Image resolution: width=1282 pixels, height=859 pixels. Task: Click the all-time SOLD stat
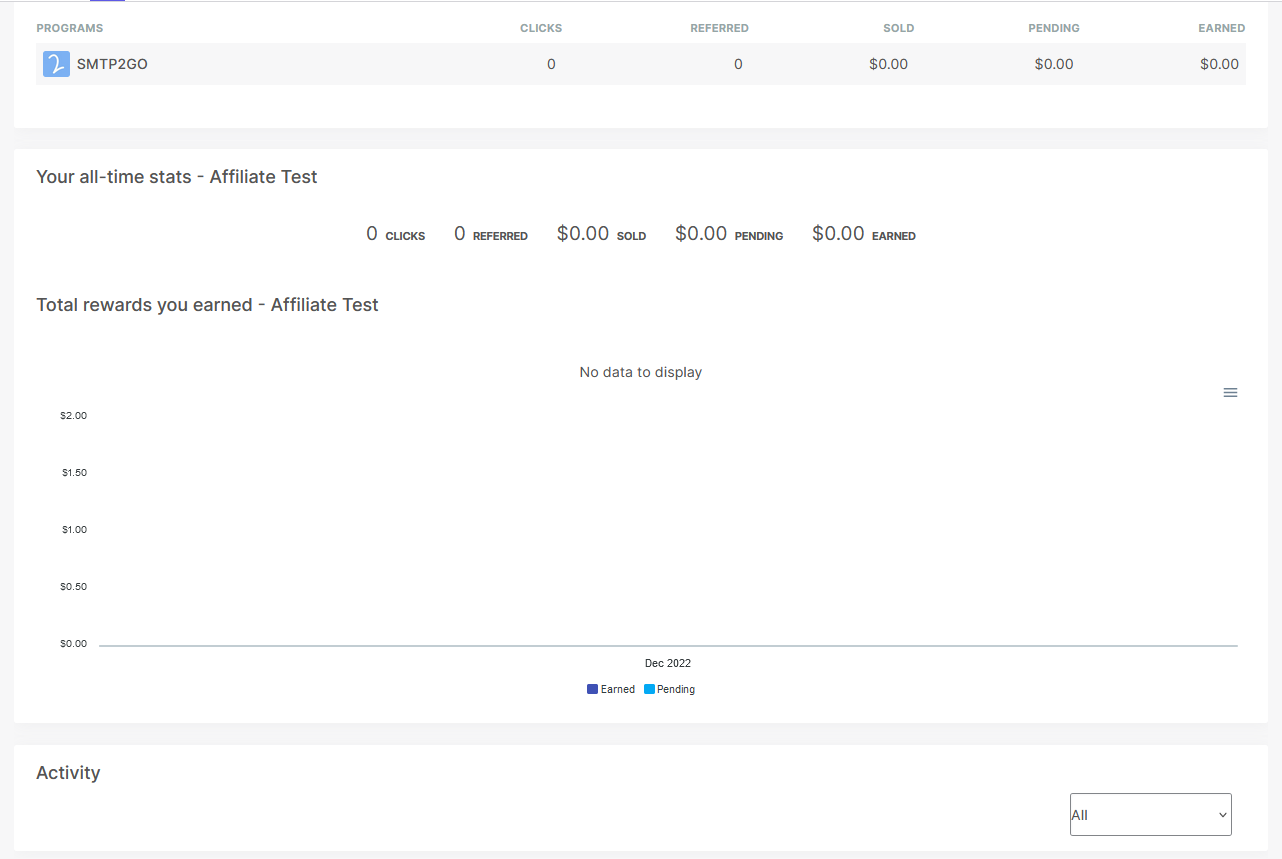[x=601, y=234]
